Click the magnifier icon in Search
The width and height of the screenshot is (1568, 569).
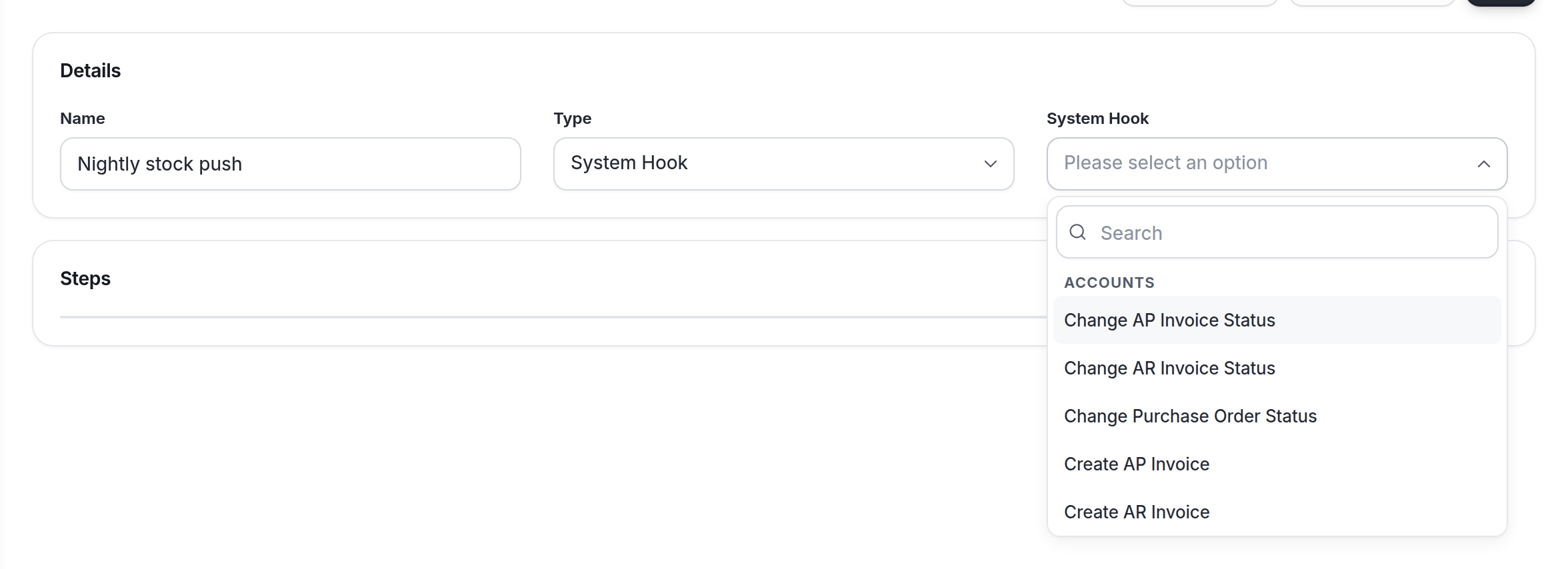tap(1078, 232)
